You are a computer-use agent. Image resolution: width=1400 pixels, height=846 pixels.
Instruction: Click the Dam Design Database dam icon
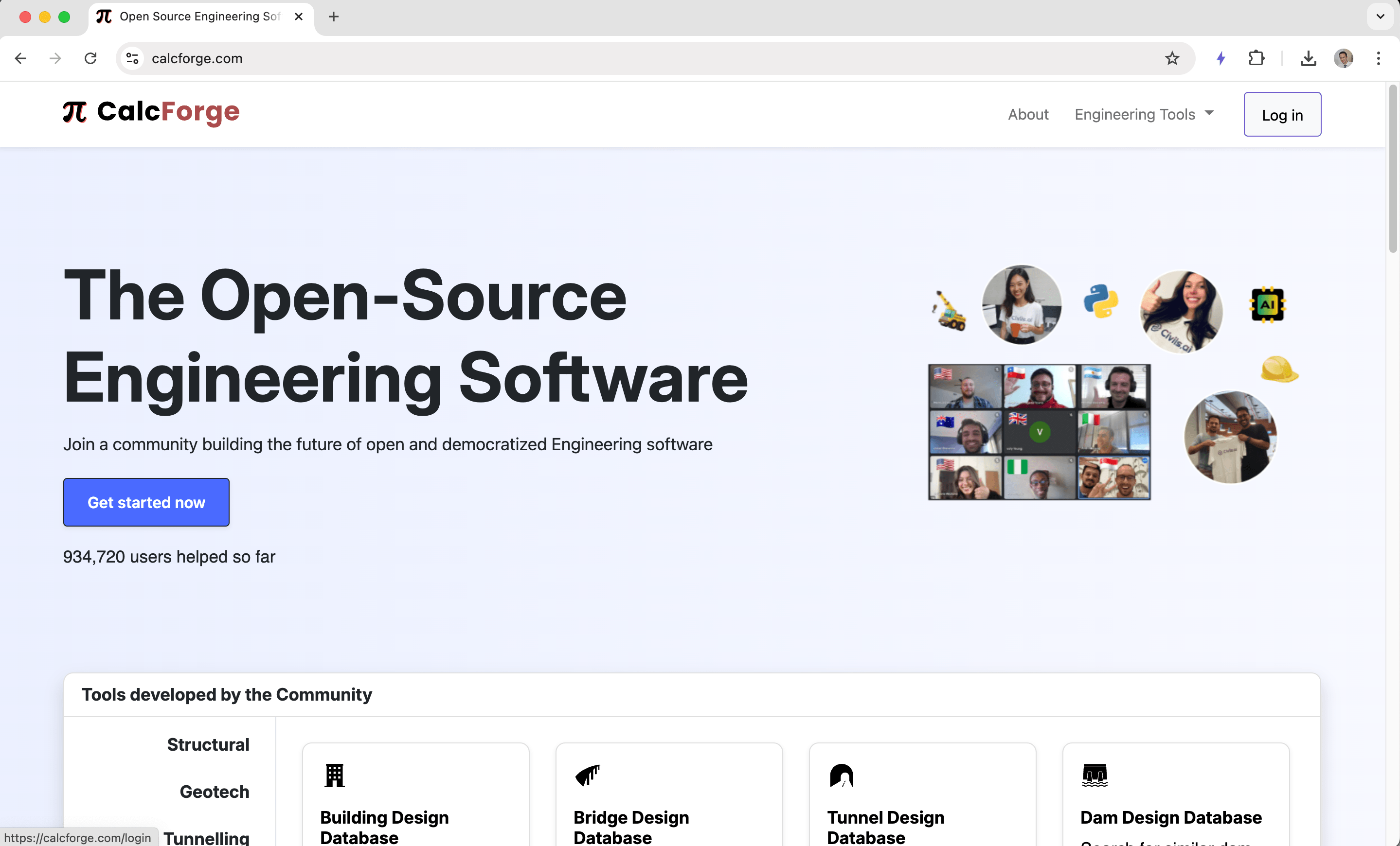[1095, 775]
